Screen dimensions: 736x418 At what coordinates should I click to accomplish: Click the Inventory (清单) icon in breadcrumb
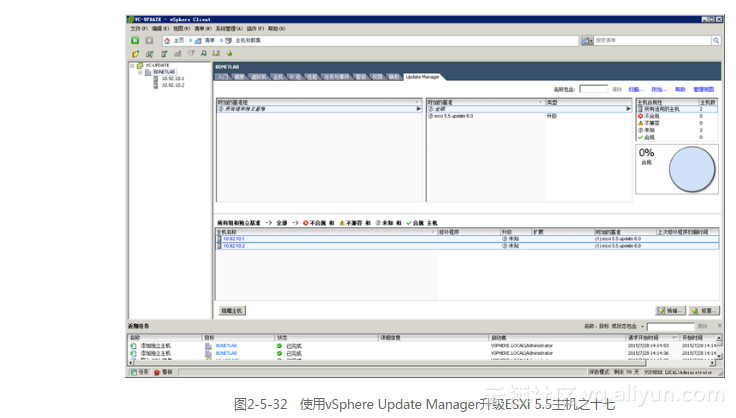198,41
